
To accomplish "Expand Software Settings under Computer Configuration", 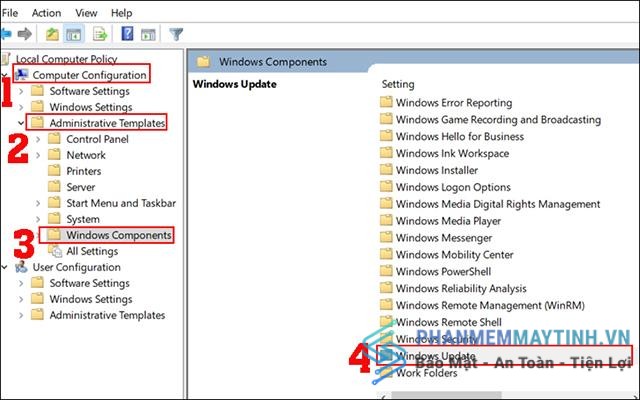I will [x=21, y=91].
